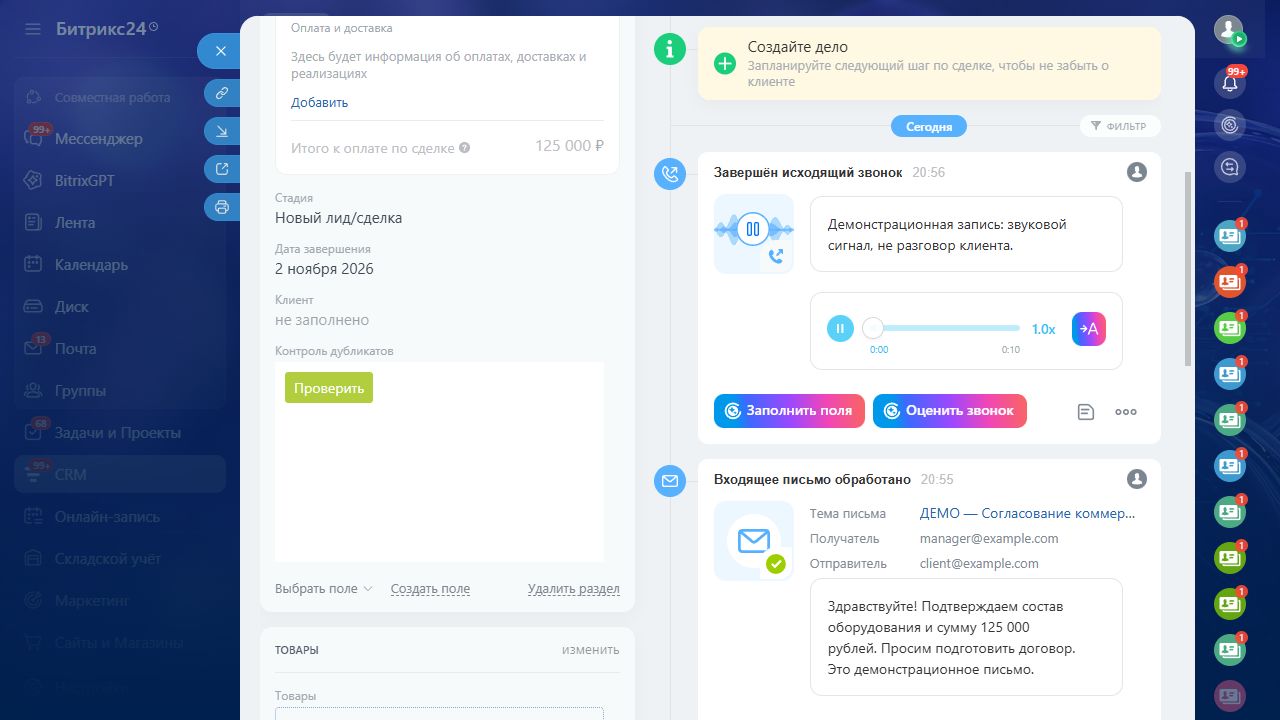
Task: Close the deal slider with the X button
Action: [x=221, y=51]
